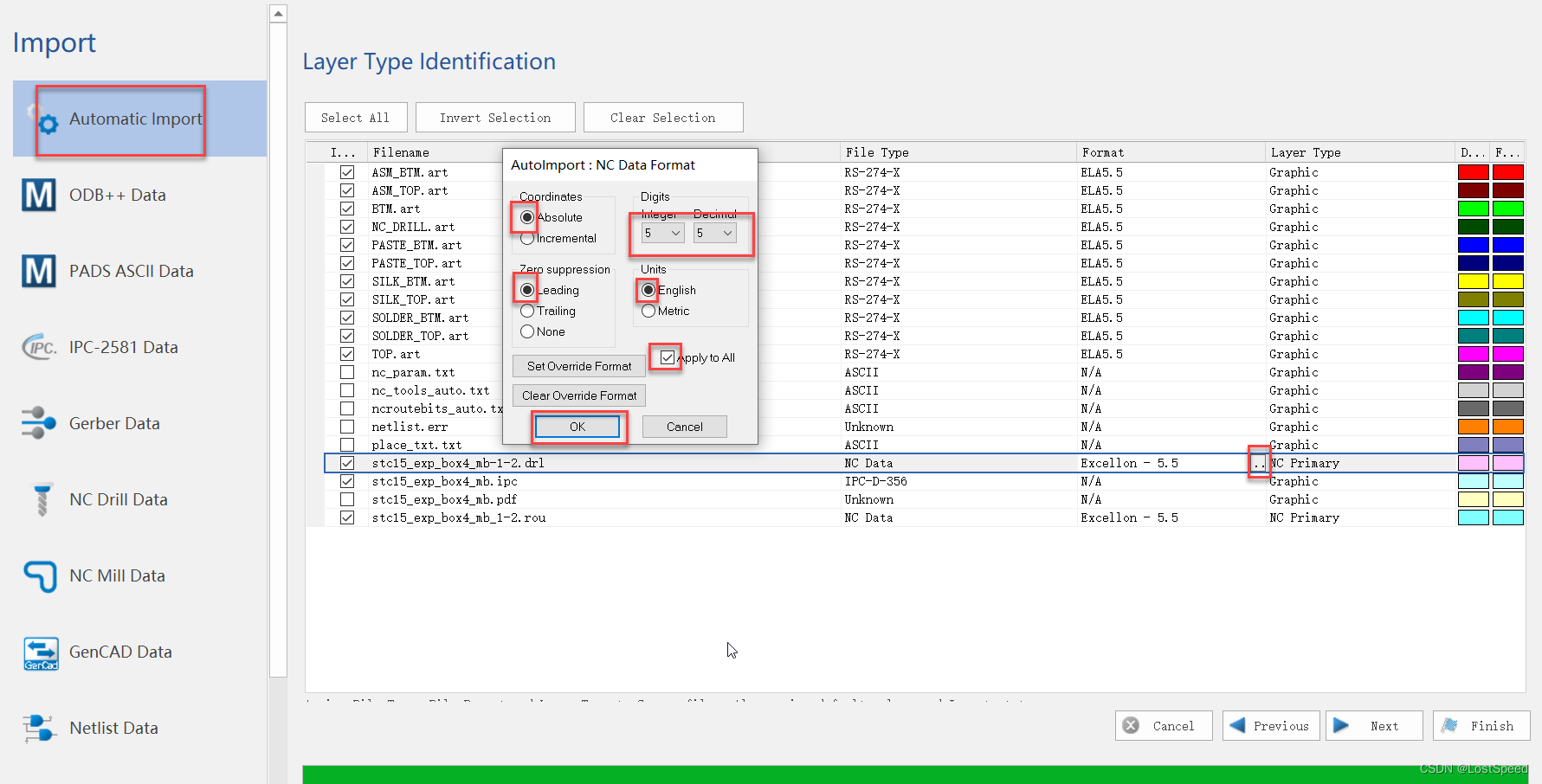Confirm the NC Data Format with OK
This screenshot has height=784, width=1542.
click(x=577, y=427)
